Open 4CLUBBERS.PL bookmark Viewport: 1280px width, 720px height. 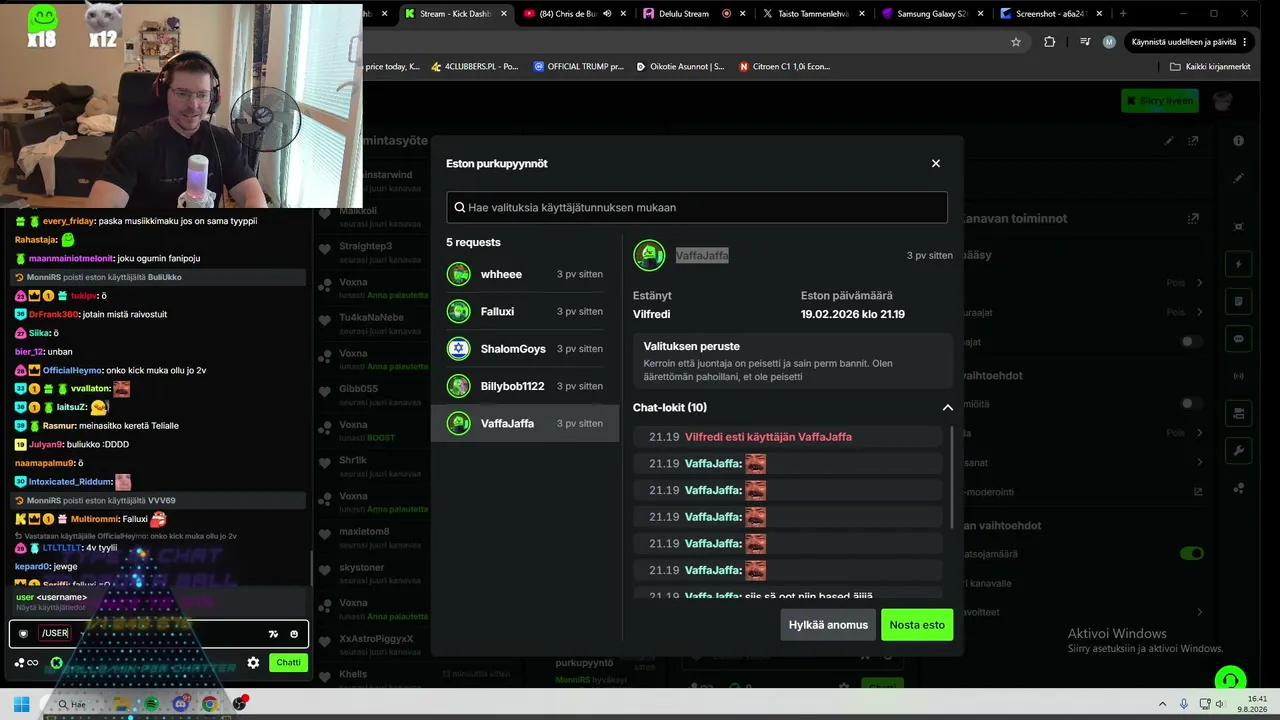tap(475, 67)
